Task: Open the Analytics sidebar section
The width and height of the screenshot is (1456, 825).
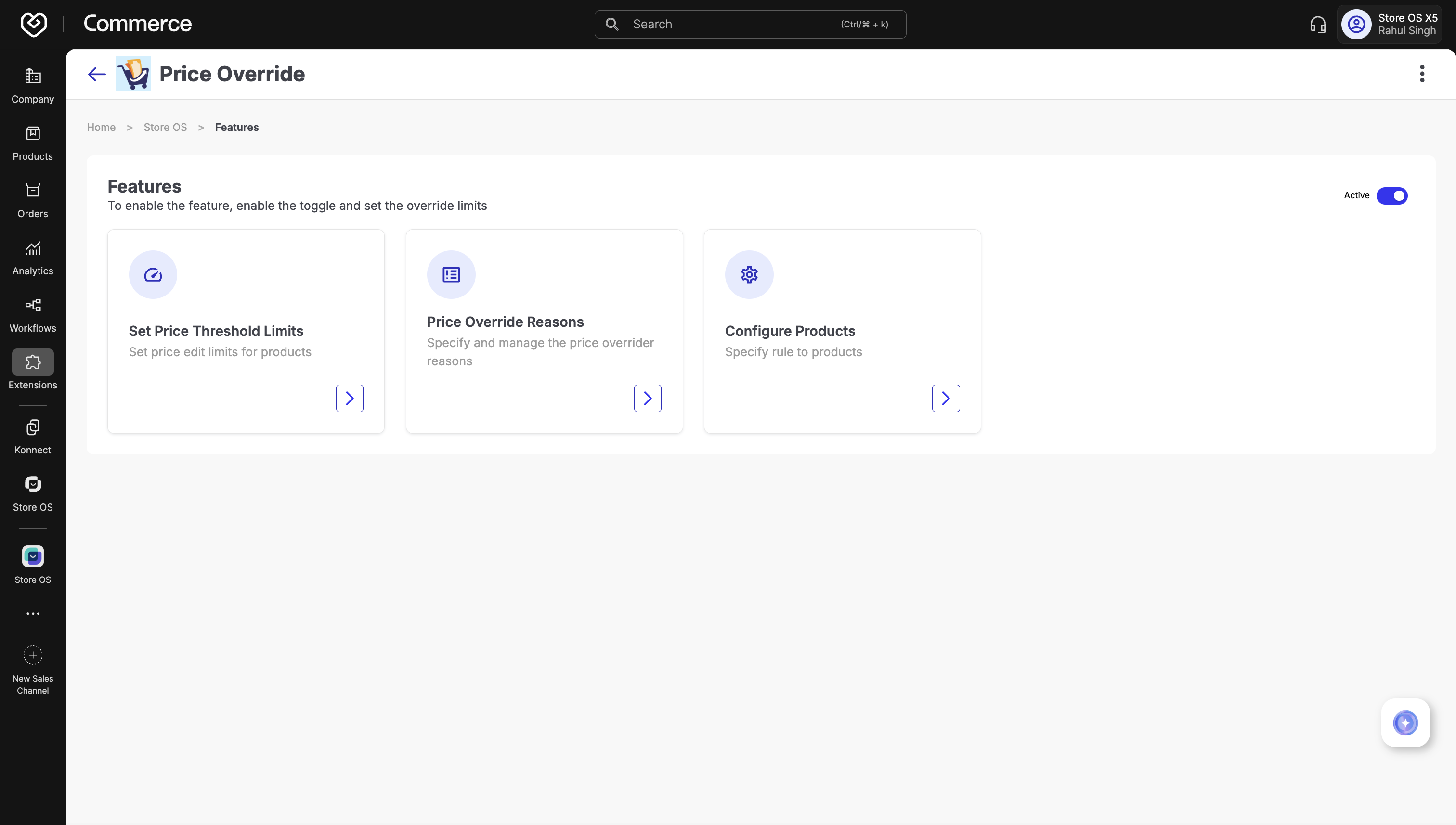Action: pyautogui.click(x=33, y=258)
